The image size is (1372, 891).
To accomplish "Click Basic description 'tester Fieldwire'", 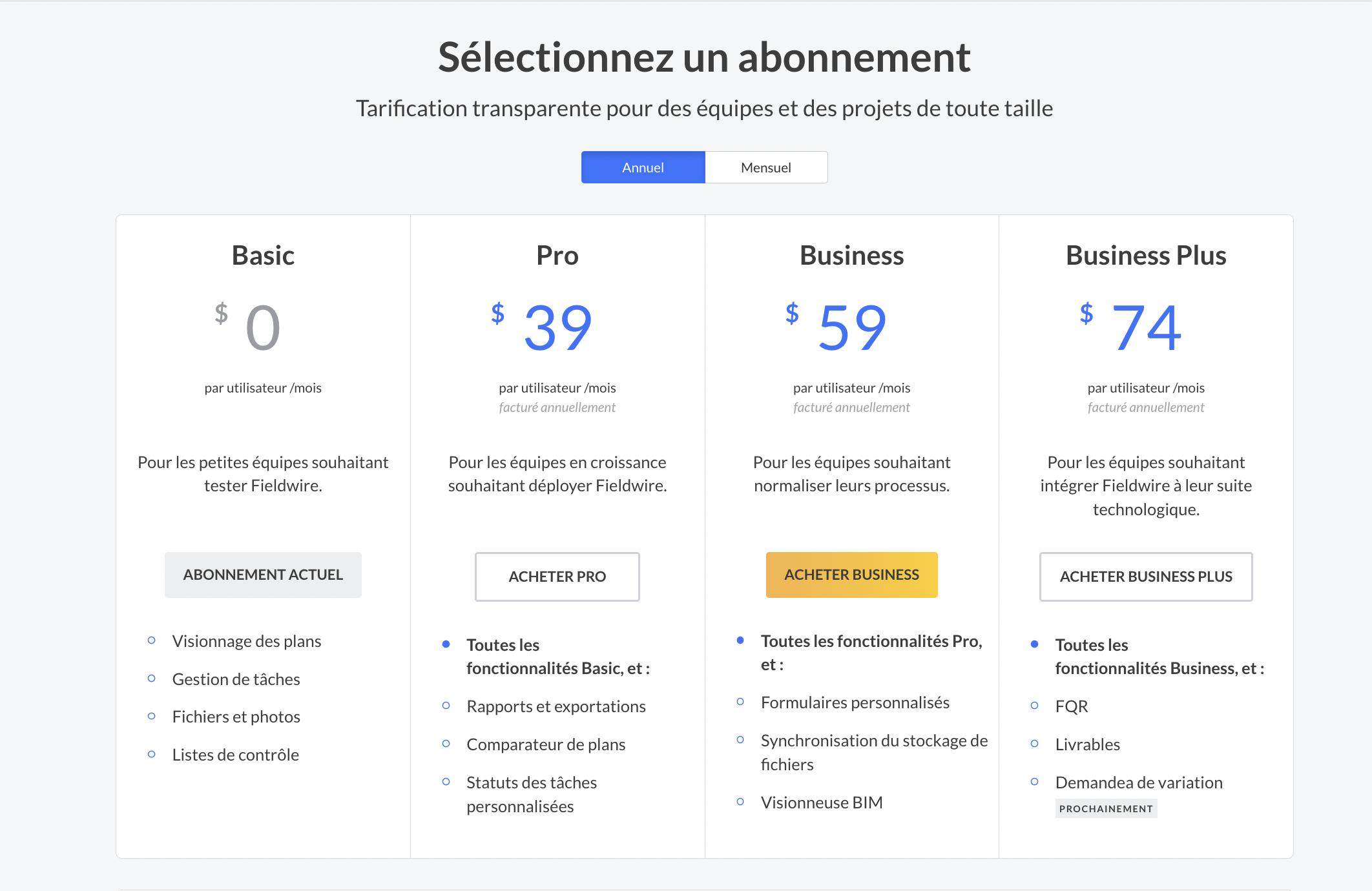I will (x=263, y=486).
